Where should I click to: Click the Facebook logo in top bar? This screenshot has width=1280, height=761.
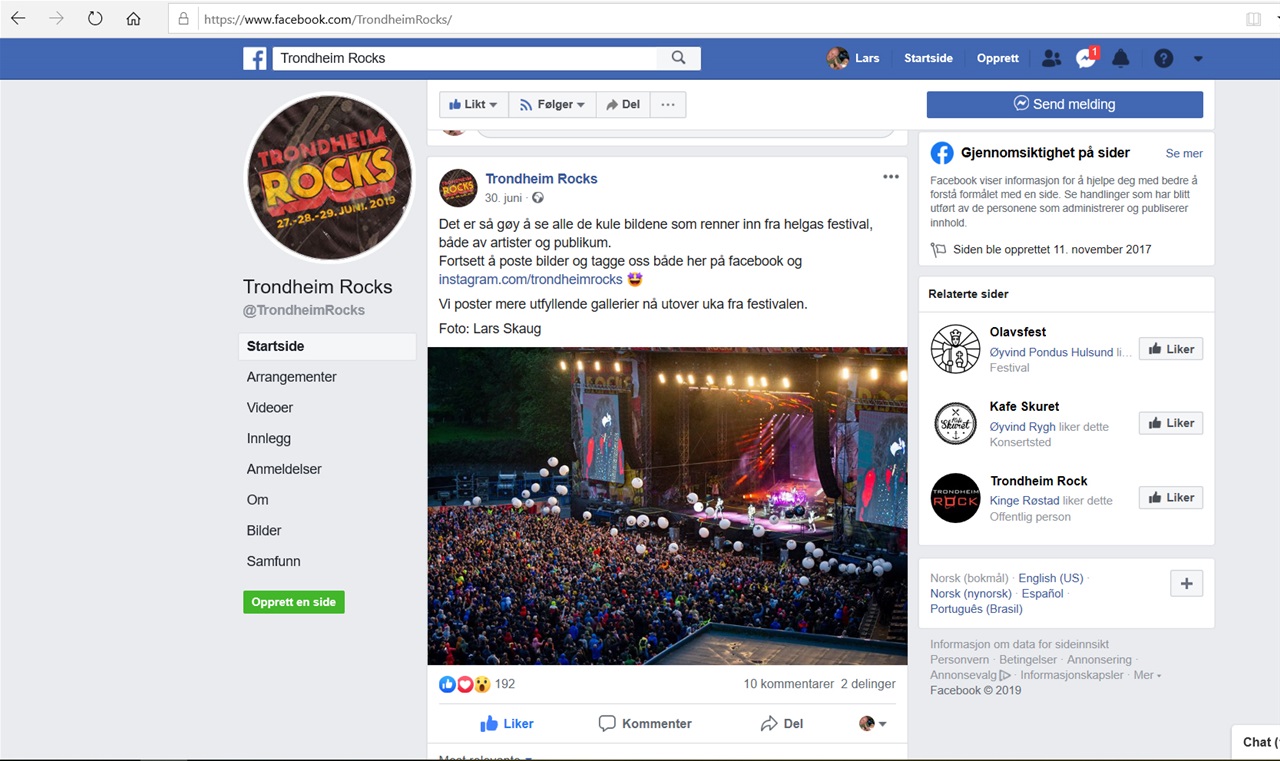click(255, 58)
